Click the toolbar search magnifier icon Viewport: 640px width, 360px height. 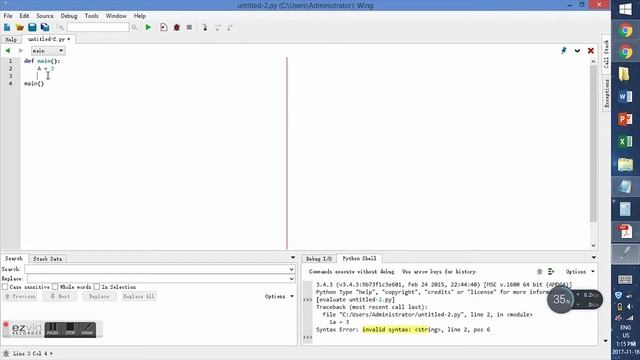[134, 27]
